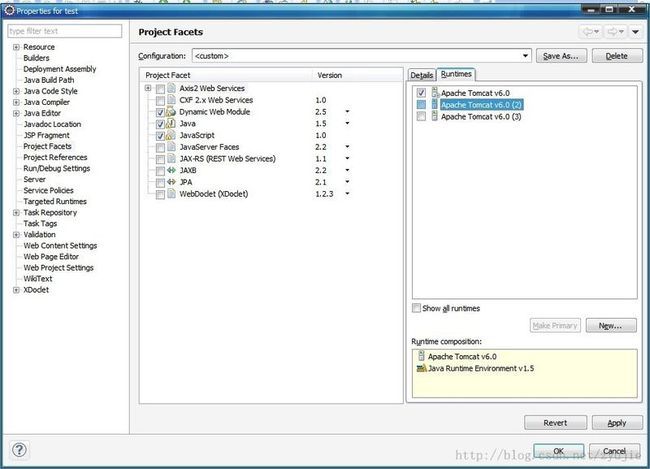Click the Cancel button
This screenshot has height=469, width=650.
click(x=614, y=451)
